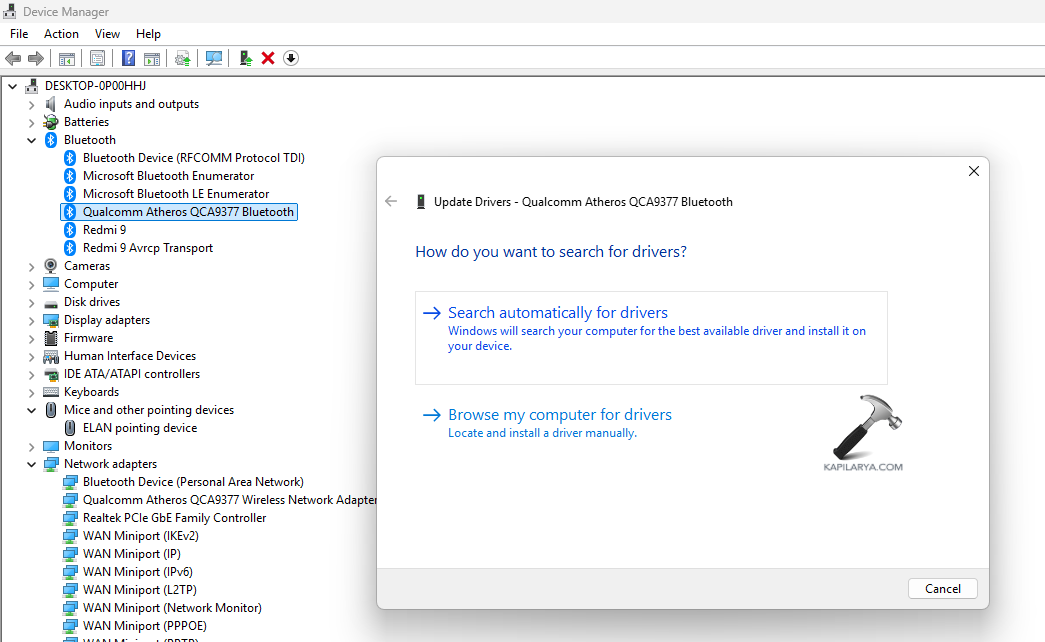Expand the Keyboards category
Image resolution: width=1045 pixels, height=642 pixels.
coord(31,393)
